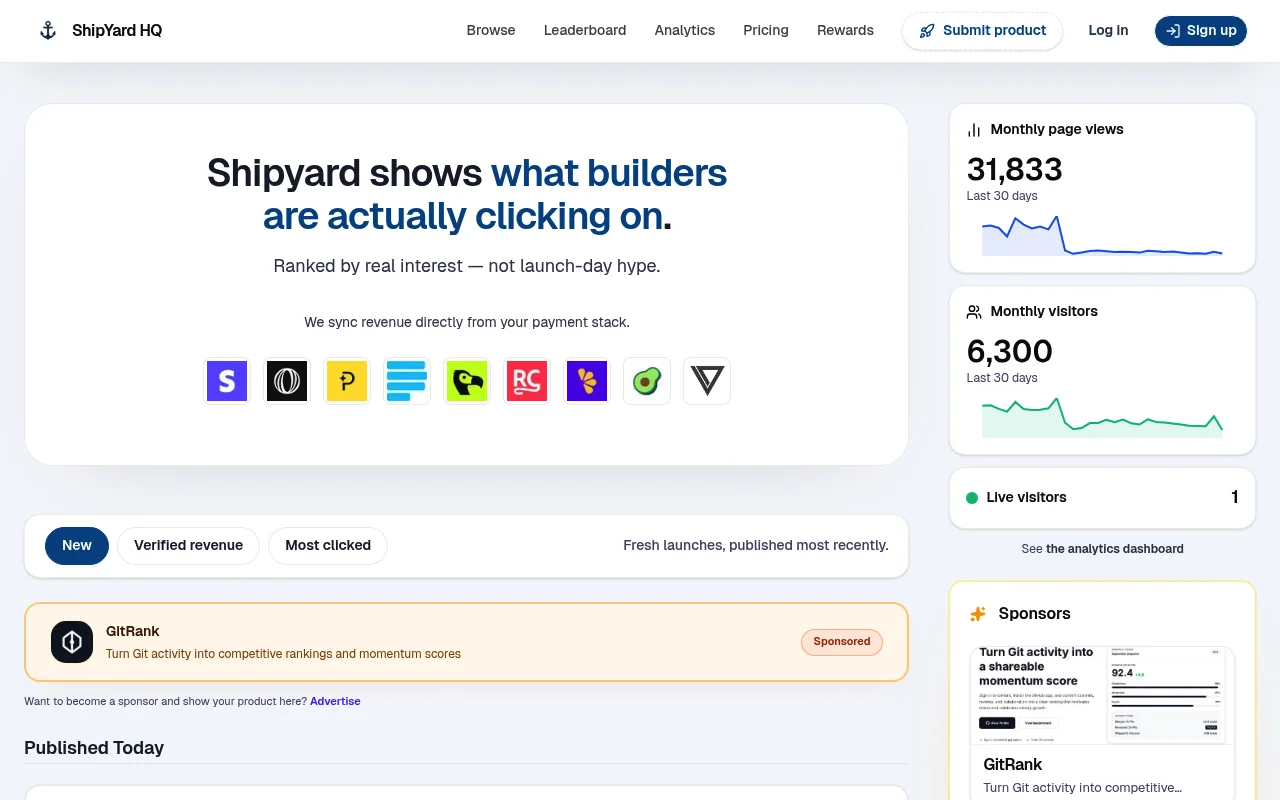Click the sparkle icon beside Sponsors heading
Image resolution: width=1280 pixels, height=800 pixels.
[978, 613]
